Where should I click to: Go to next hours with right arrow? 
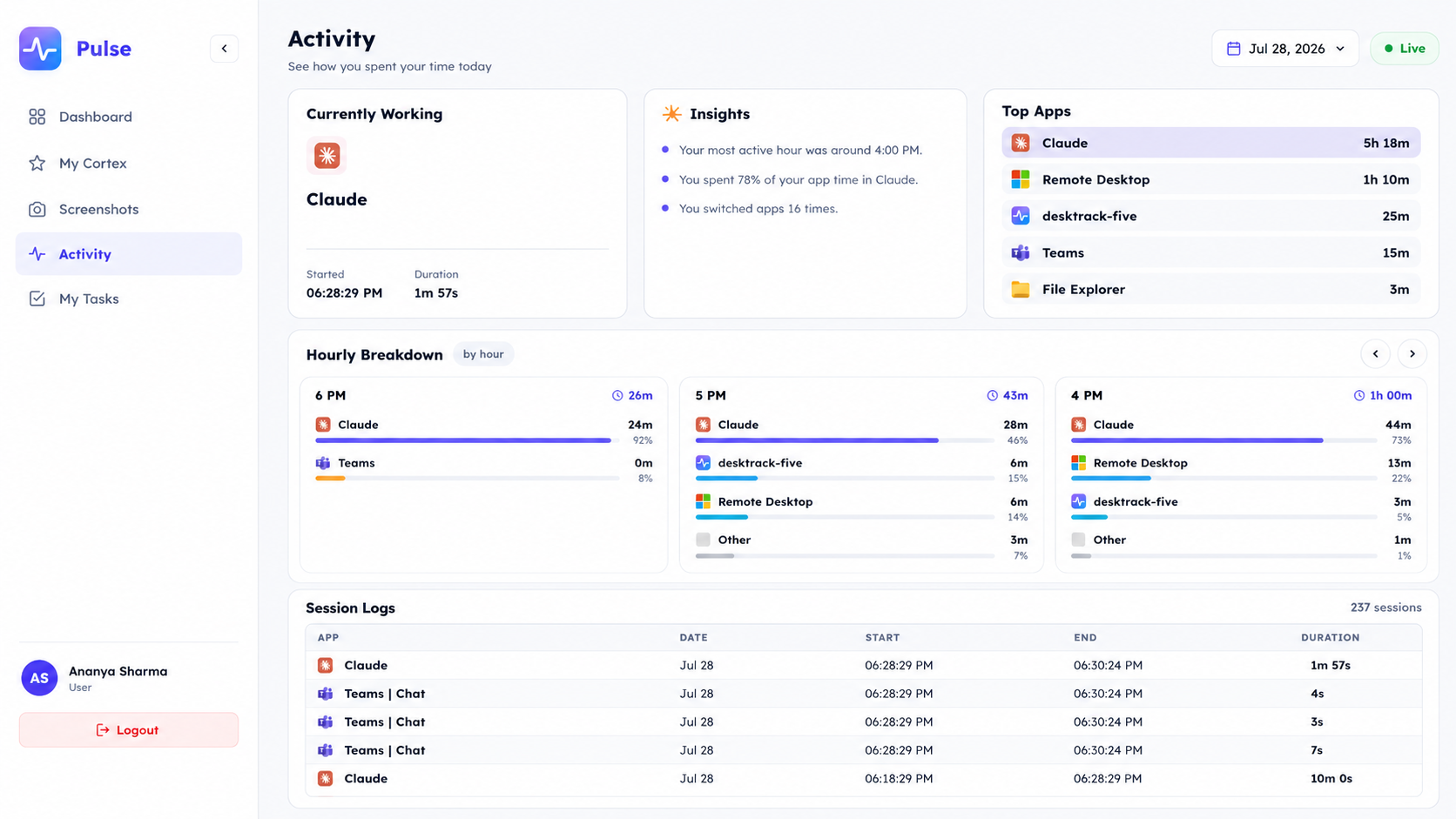pos(1412,353)
